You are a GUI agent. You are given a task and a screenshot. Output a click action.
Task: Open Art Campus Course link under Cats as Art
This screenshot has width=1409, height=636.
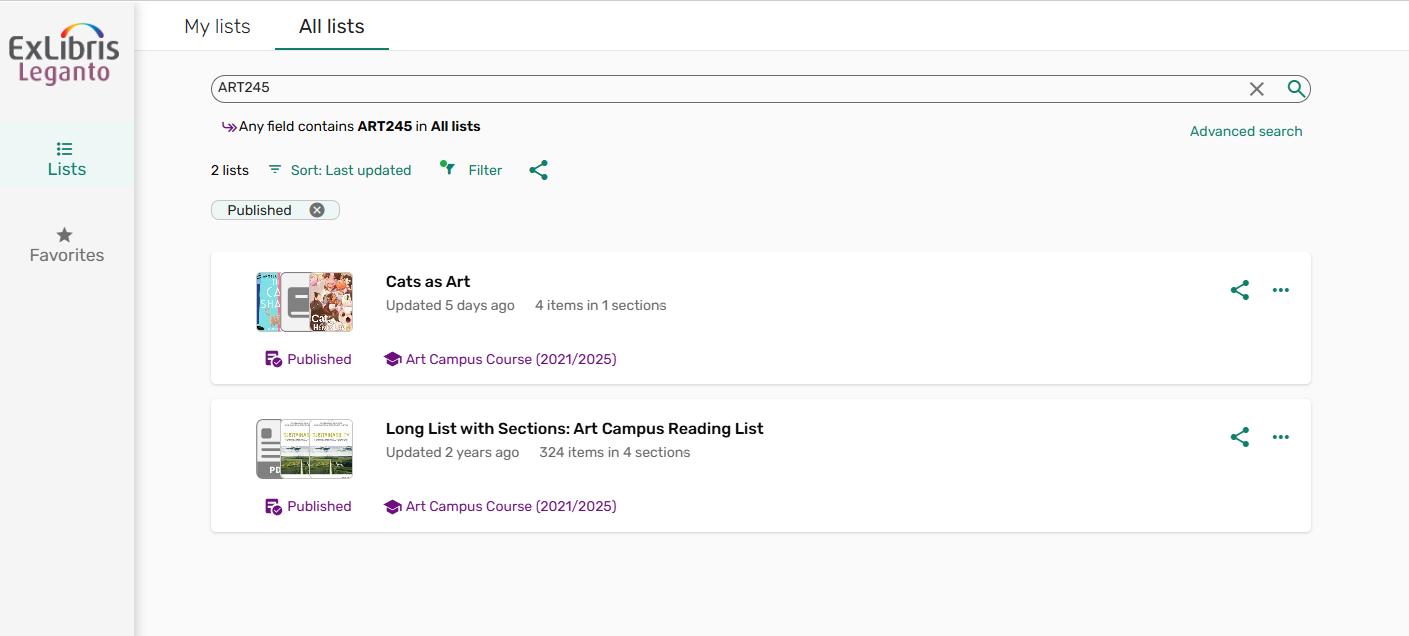point(510,359)
